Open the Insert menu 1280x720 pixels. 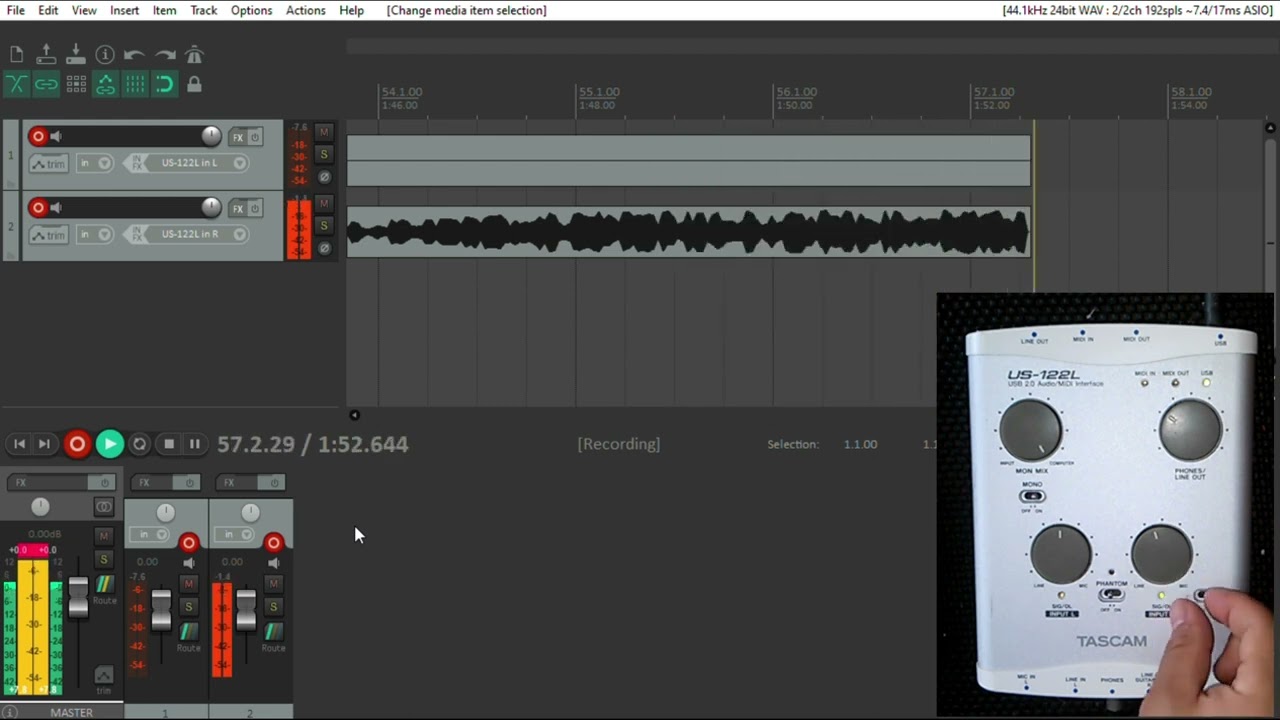[125, 10]
